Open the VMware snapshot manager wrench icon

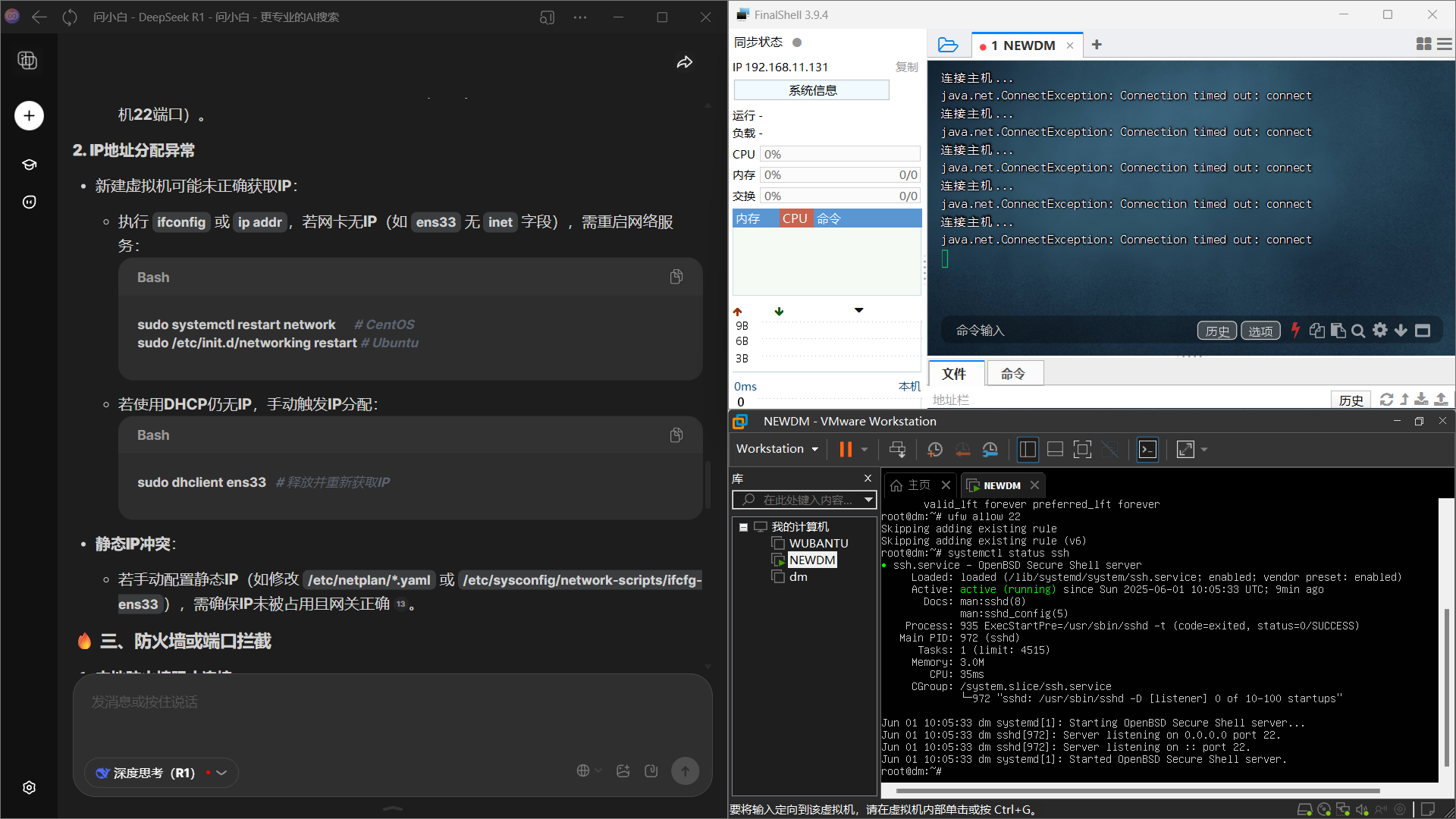[x=990, y=450]
